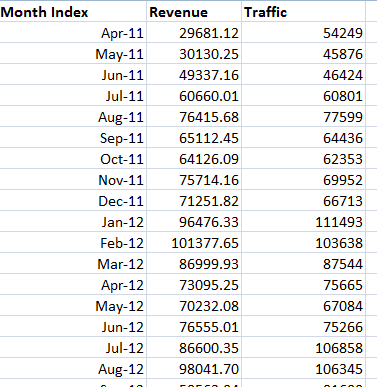Image resolution: width=377 pixels, height=387 pixels.
Task: Select traffic value 103638
Action: 303,243
